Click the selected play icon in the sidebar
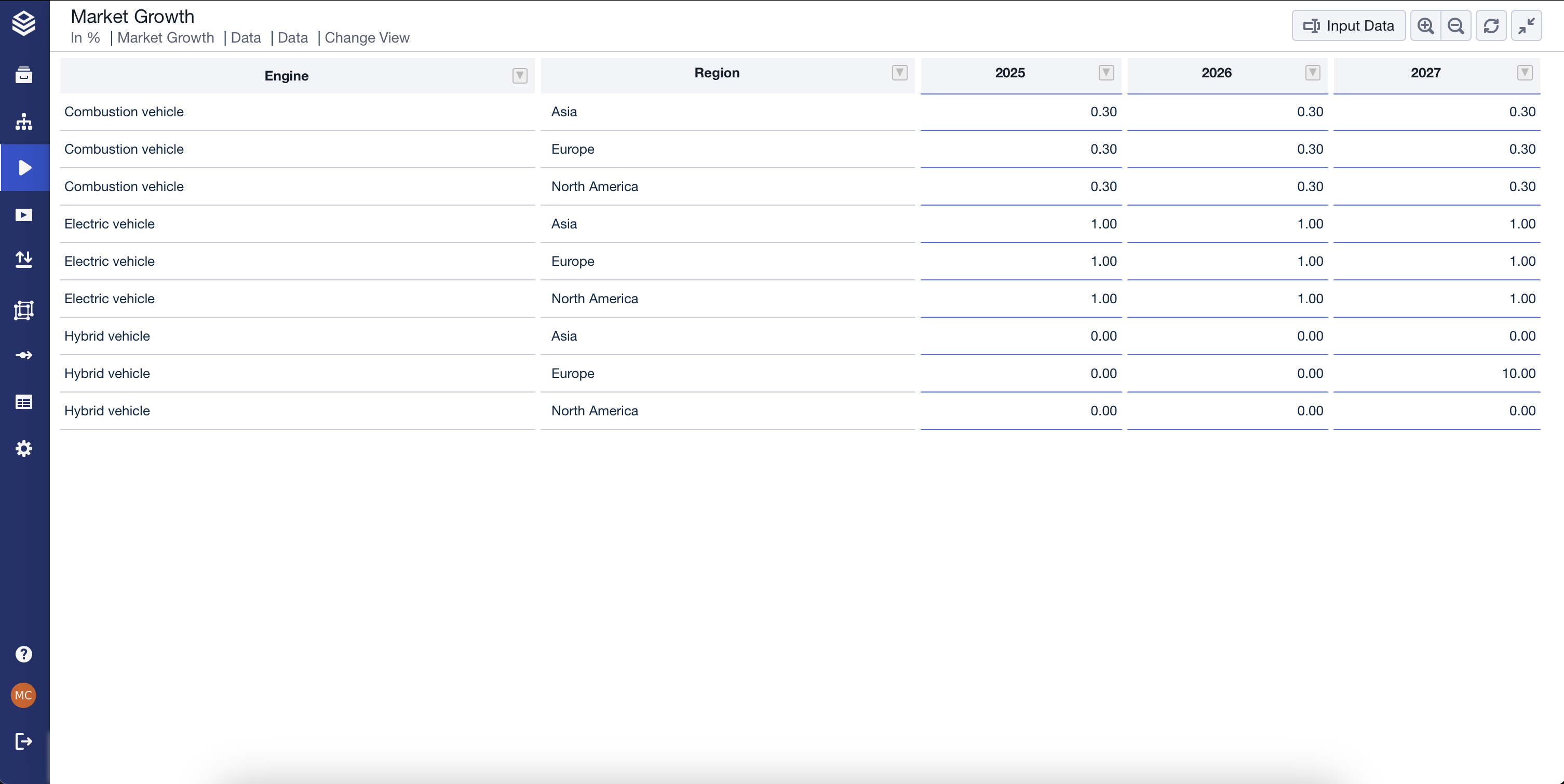1564x784 pixels. click(x=24, y=168)
